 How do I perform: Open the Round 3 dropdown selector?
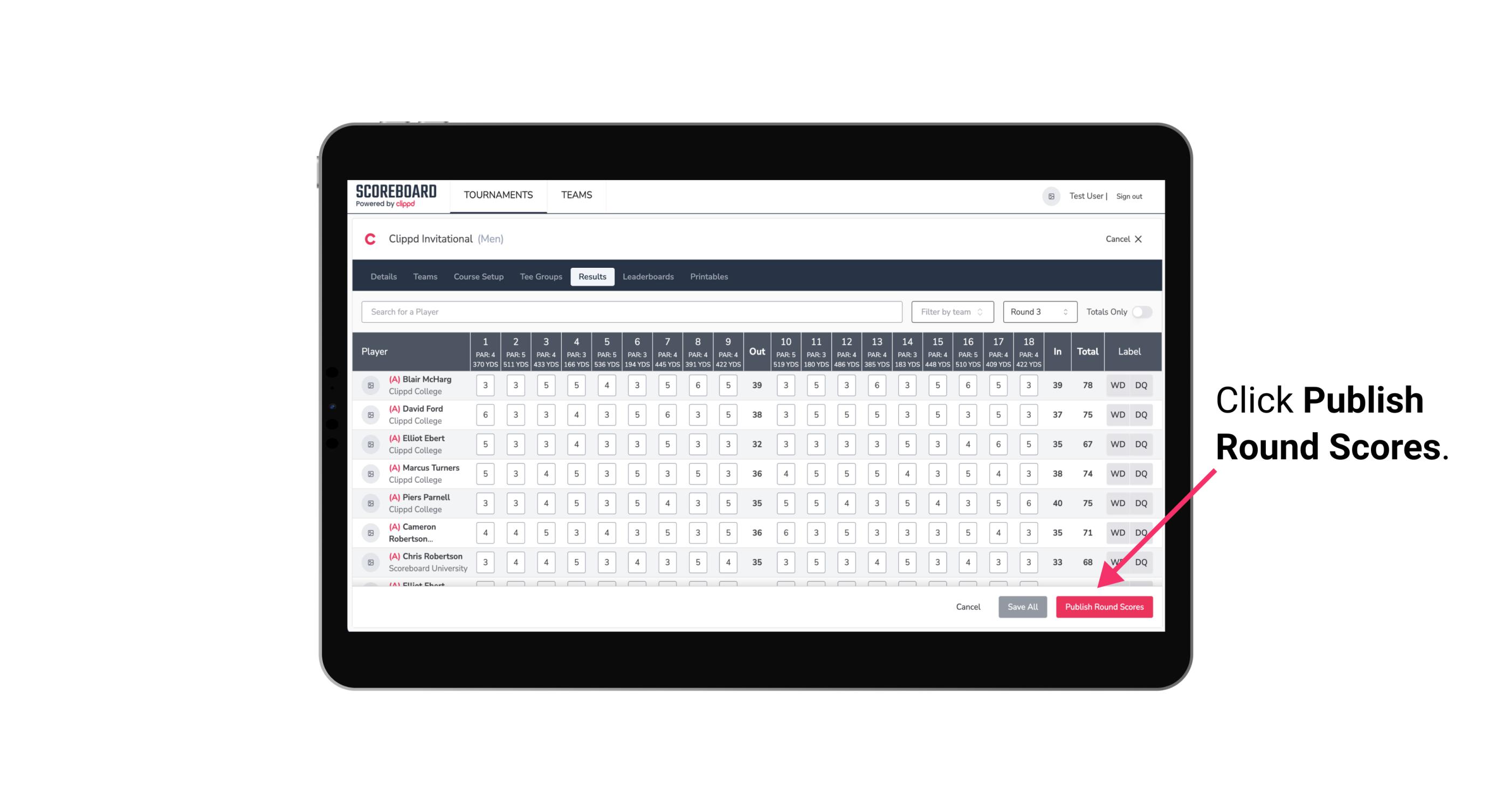(x=1038, y=312)
